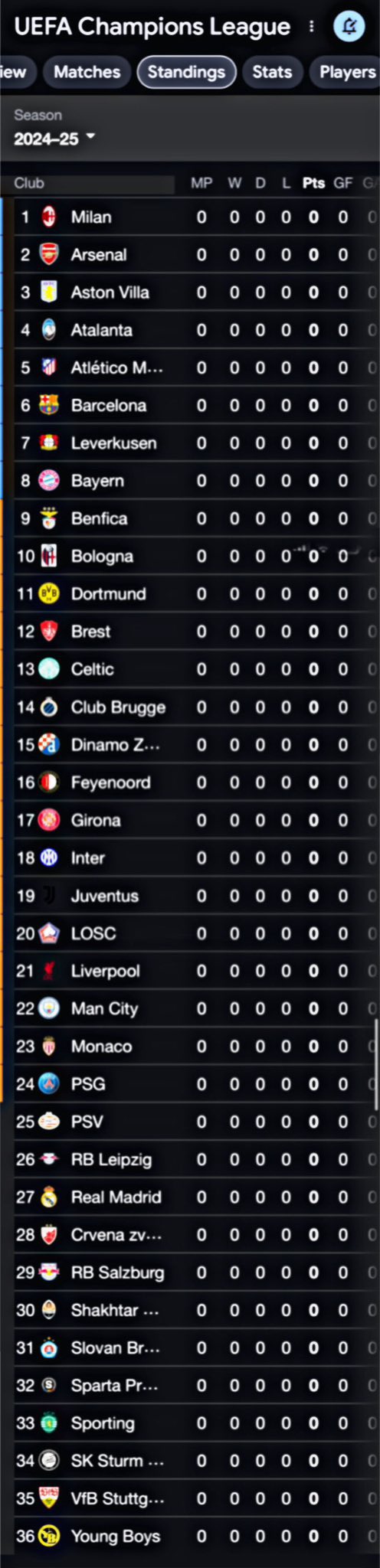Click the Young Boys crest
This screenshot has width=380, height=1568.
[49, 1536]
